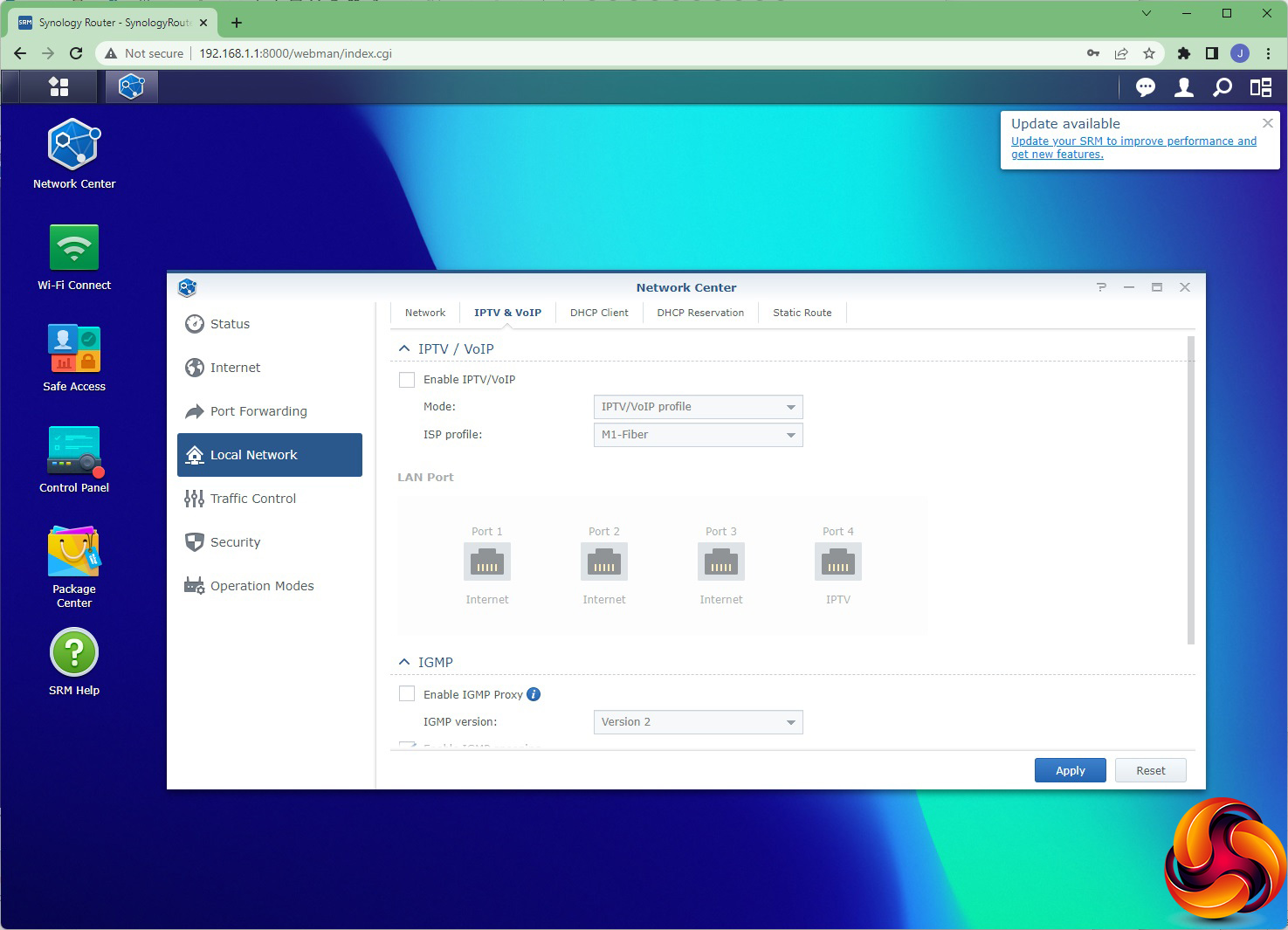
Task: Open the IGMP version dropdown
Action: click(698, 722)
